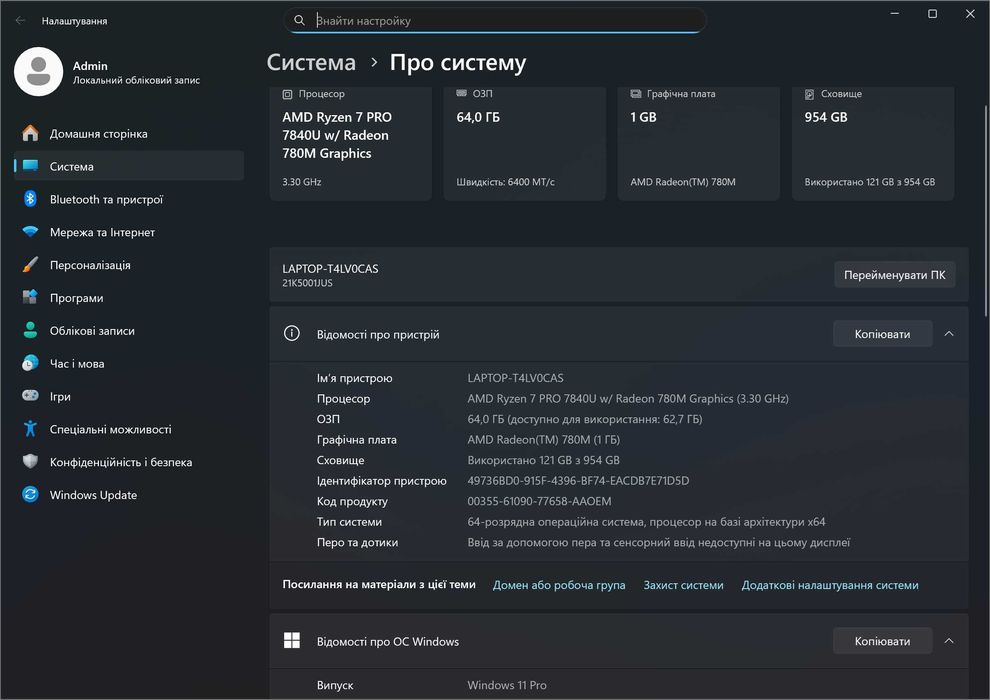Click the Bluetooth icon in sidebar

[30, 199]
